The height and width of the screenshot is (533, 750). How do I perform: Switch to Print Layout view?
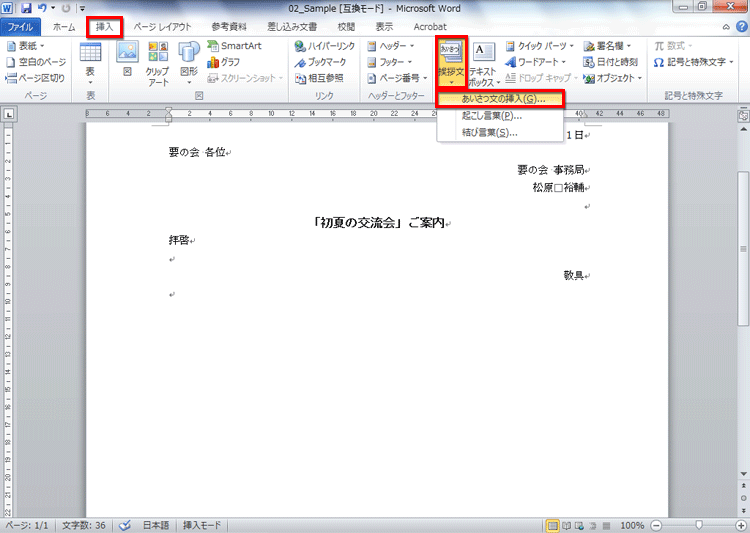552,525
